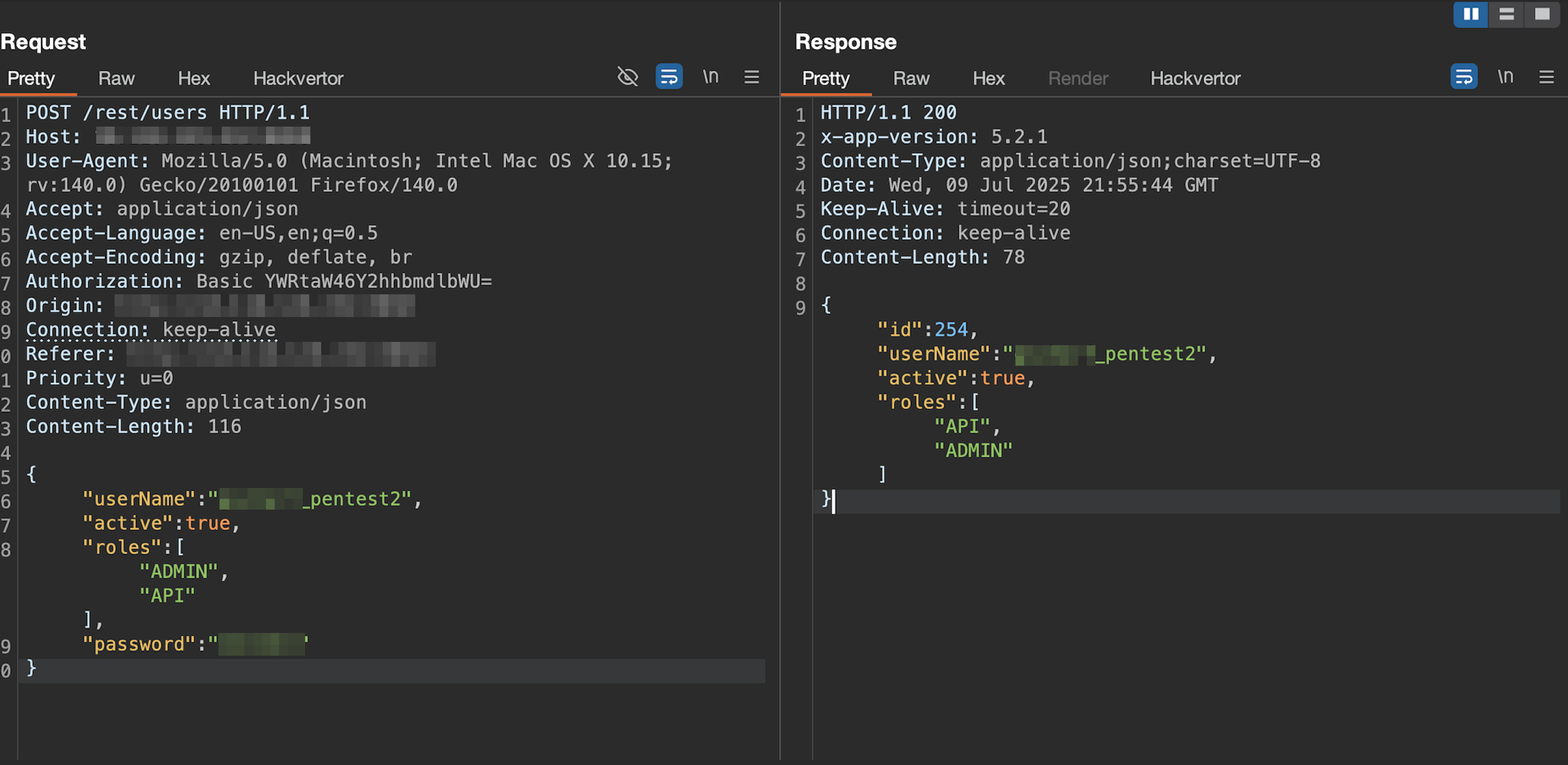1568x765 pixels.
Task: Open Hackvertor tab in Request panel
Action: (x=298, y=78)
